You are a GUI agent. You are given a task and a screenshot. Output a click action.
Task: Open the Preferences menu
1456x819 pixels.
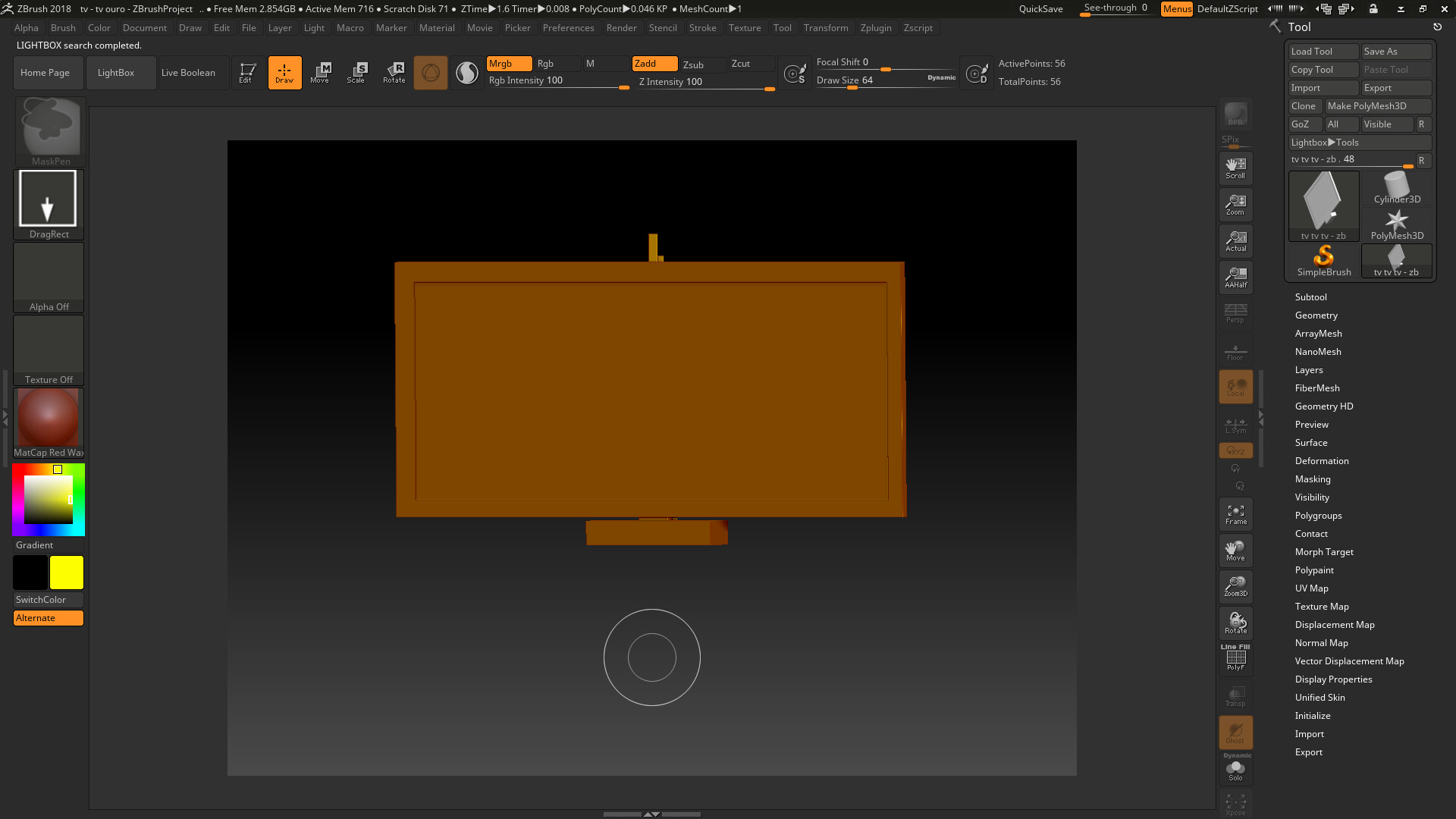pyautogui.click(x=568, y=28)
